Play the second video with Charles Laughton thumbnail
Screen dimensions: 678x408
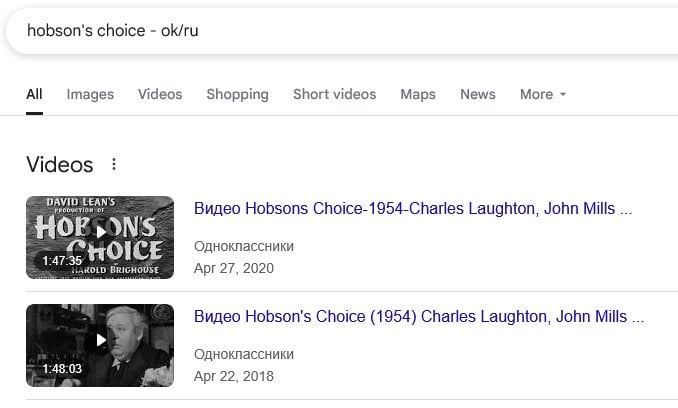(x=100, y=345)
